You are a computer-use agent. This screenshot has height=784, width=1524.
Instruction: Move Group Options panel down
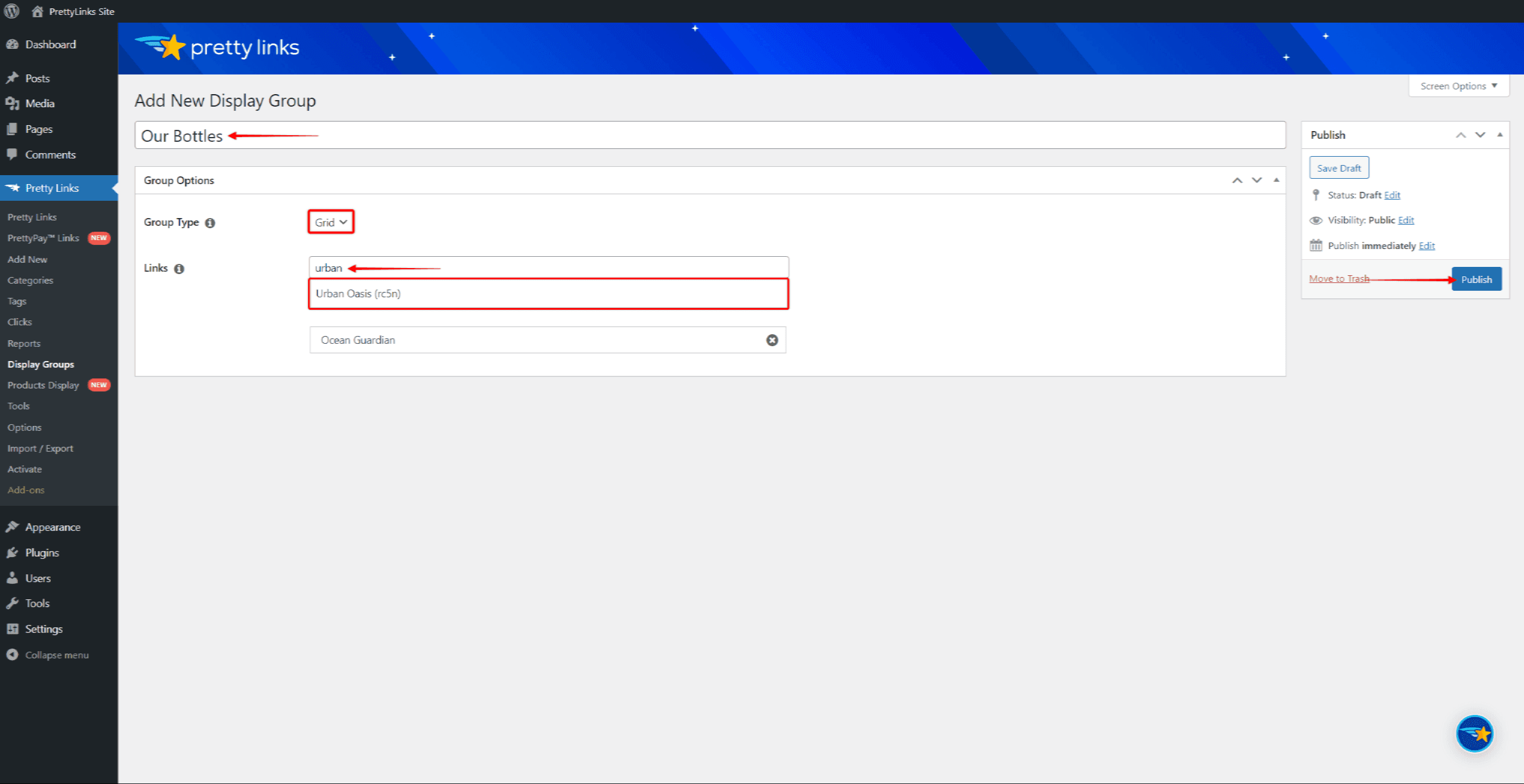click(x=1256, y=180)
